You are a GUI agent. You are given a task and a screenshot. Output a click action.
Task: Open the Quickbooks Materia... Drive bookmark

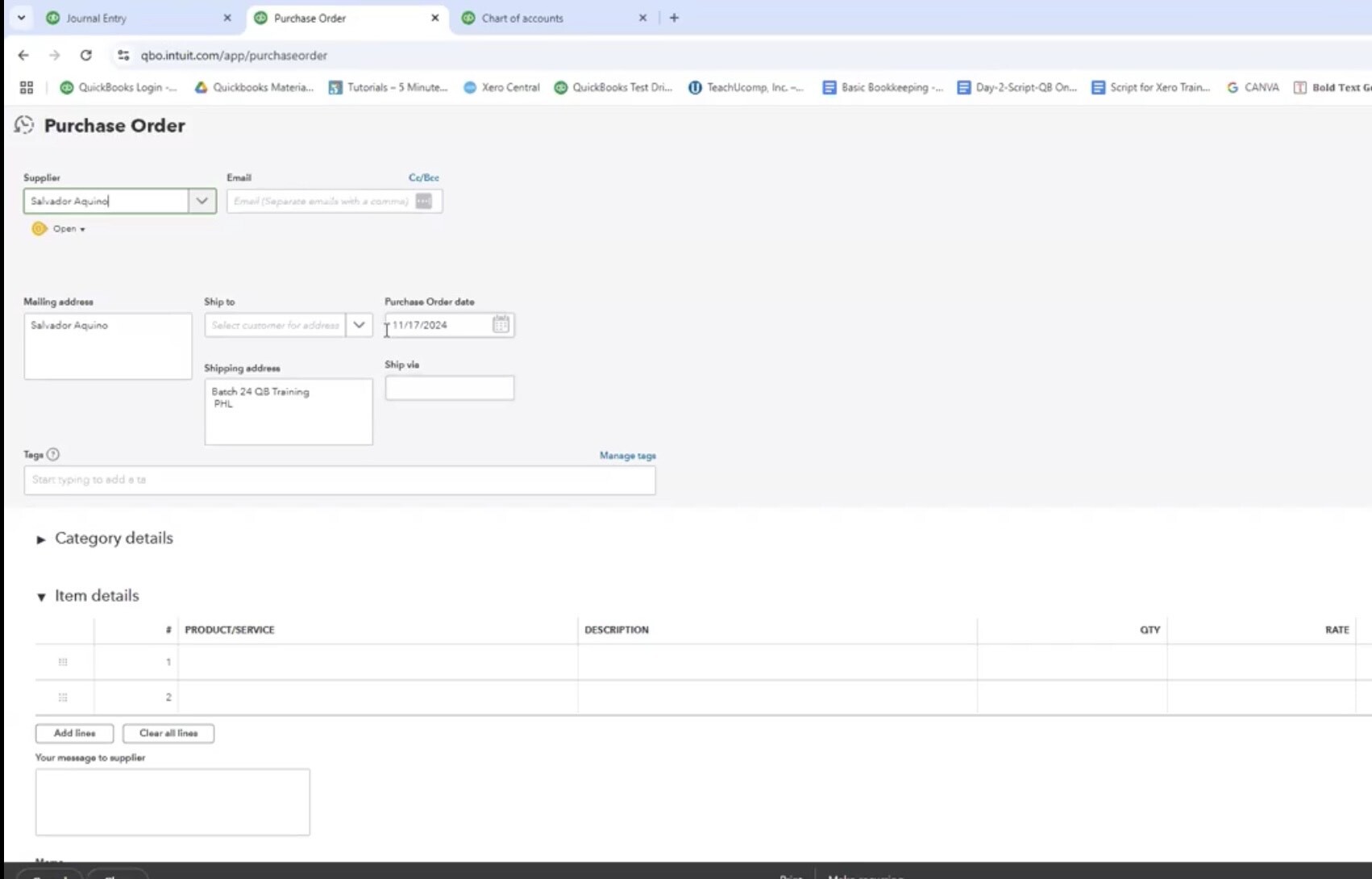[254, 87]
